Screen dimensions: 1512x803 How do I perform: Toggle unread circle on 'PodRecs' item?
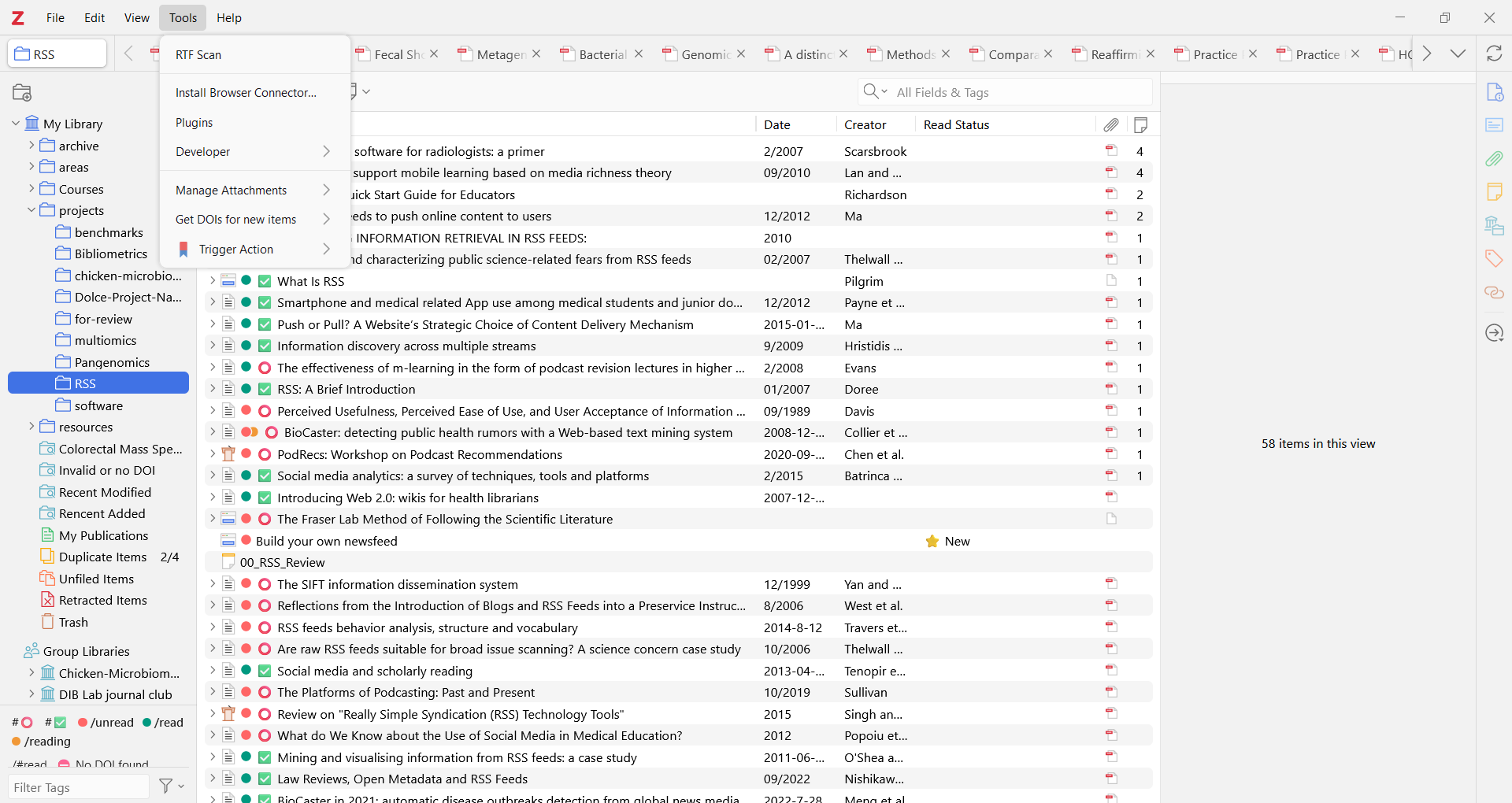pos(265,454)
